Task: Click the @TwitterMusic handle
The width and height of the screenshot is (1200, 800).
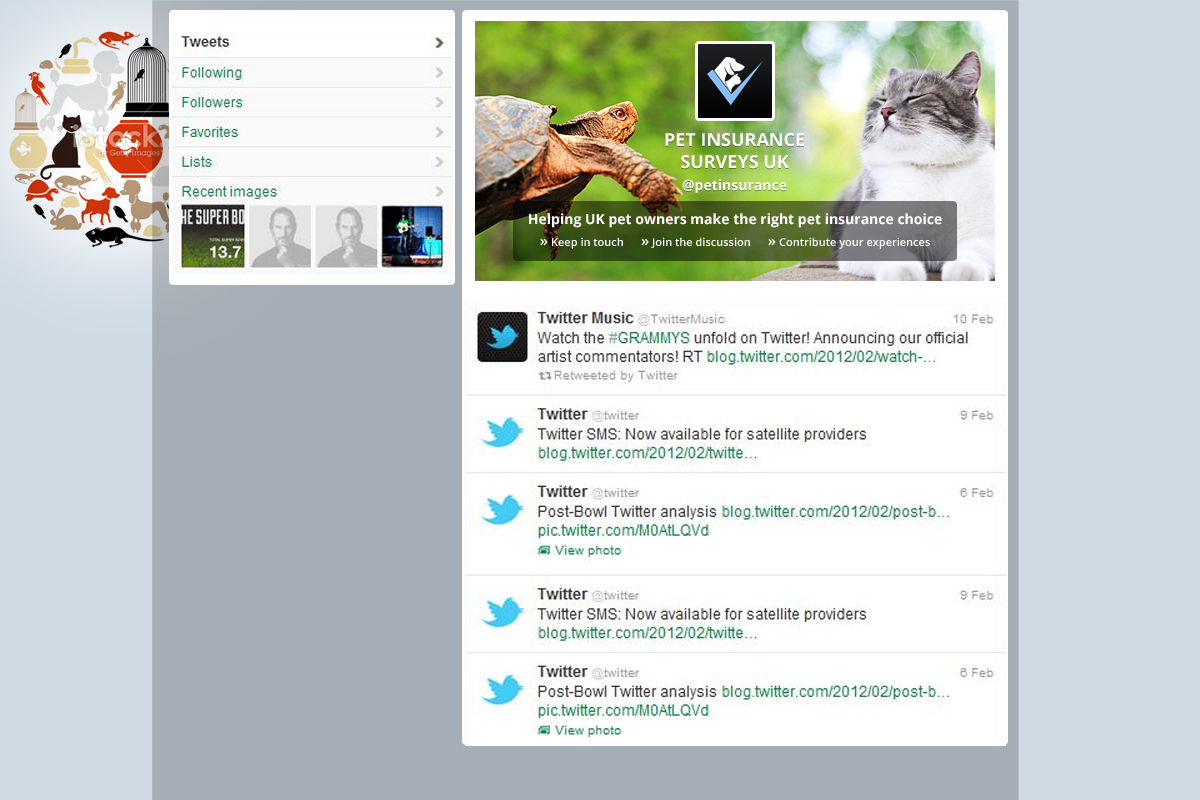Action: (x=682, y=319)
